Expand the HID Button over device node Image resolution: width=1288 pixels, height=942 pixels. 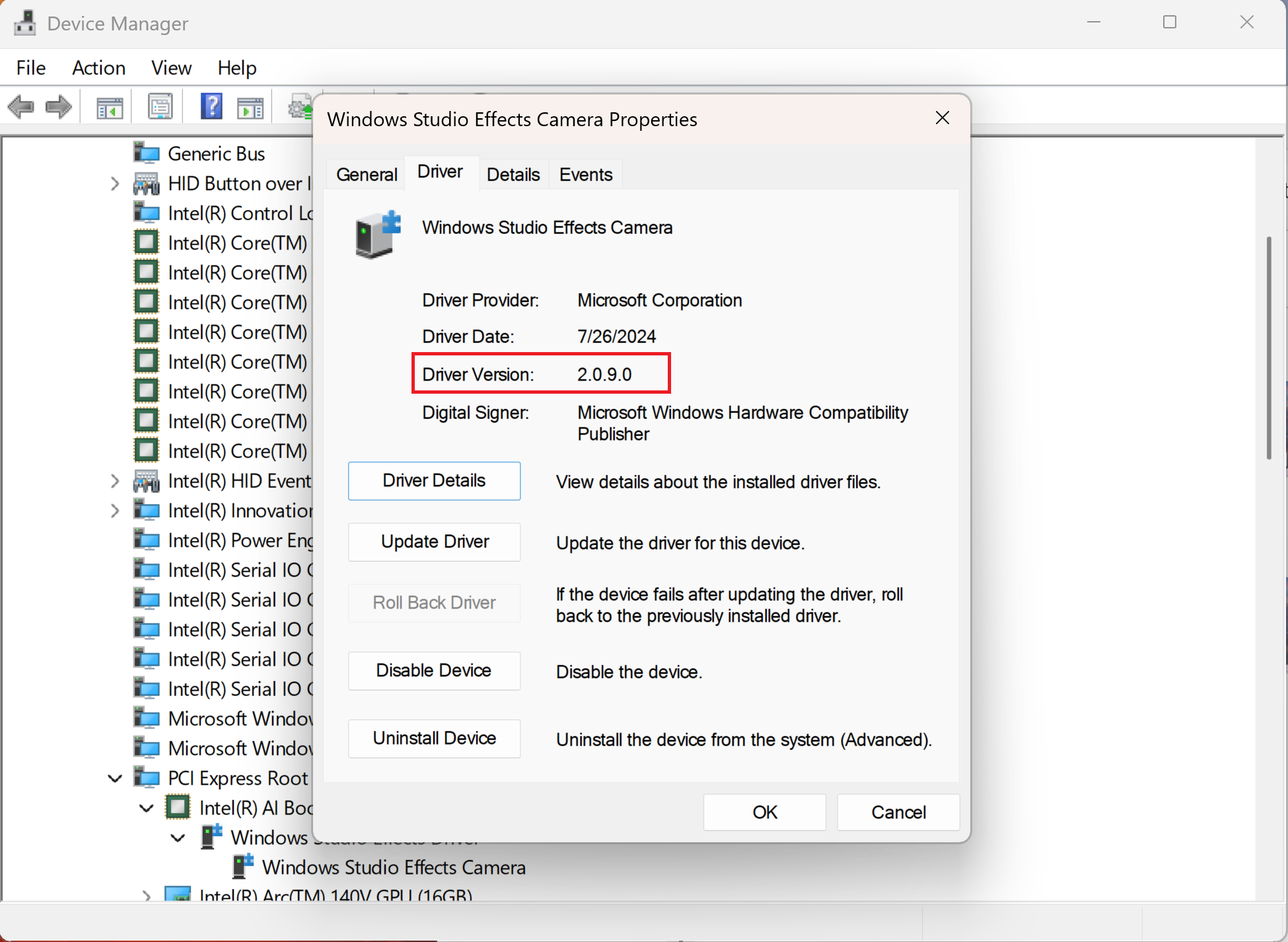115,184
